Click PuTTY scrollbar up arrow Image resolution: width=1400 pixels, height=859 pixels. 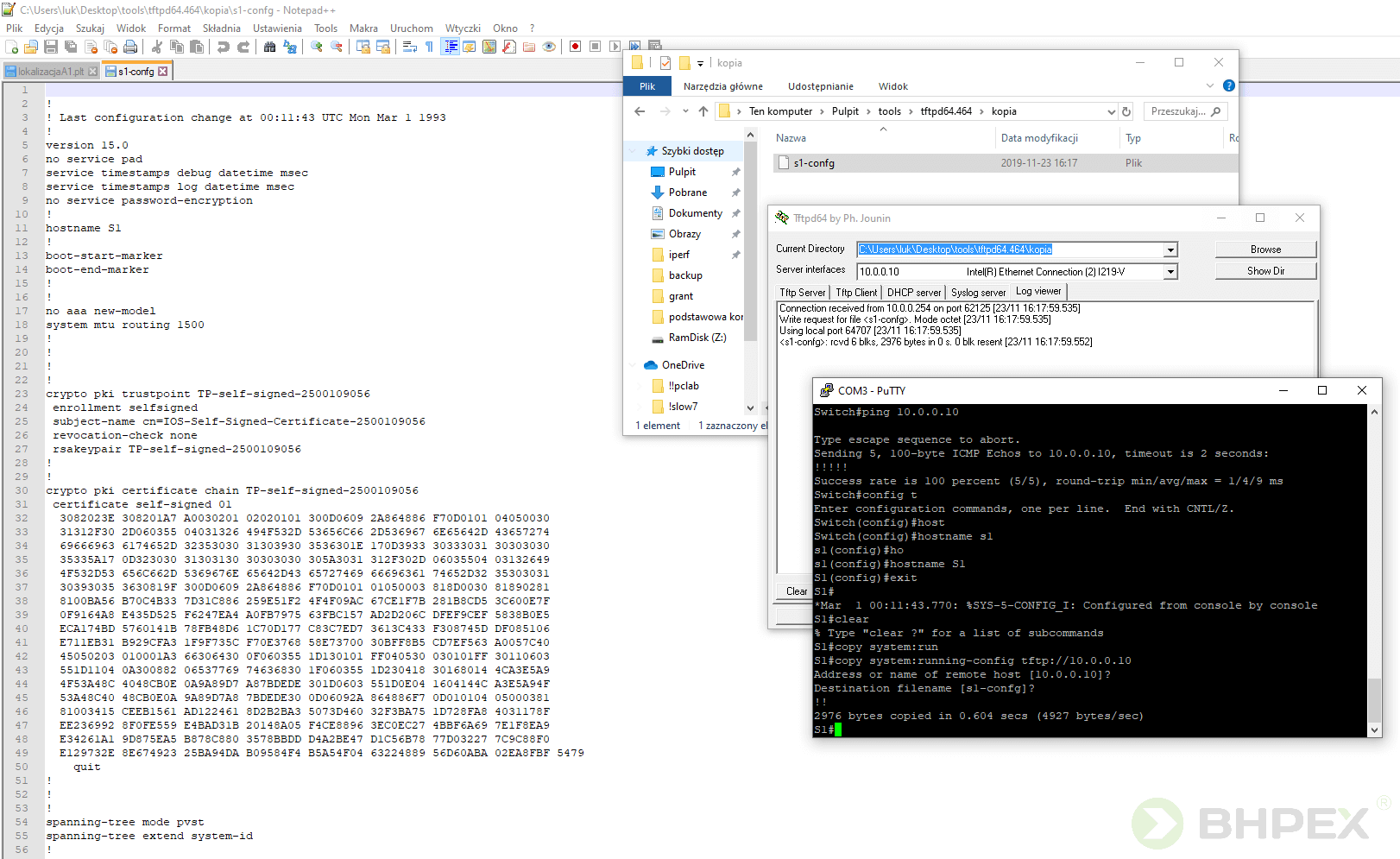[1374, 412]
